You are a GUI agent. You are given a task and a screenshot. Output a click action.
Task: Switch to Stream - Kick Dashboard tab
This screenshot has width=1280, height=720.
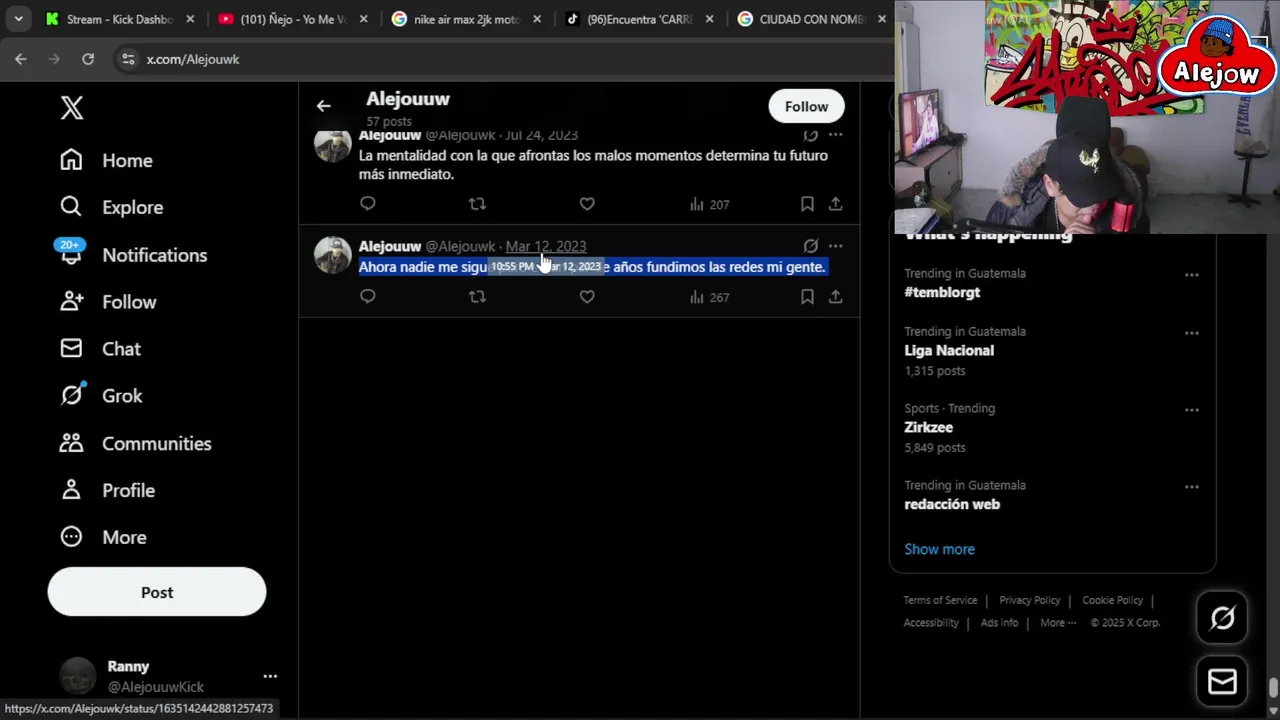tap(120, 19)
